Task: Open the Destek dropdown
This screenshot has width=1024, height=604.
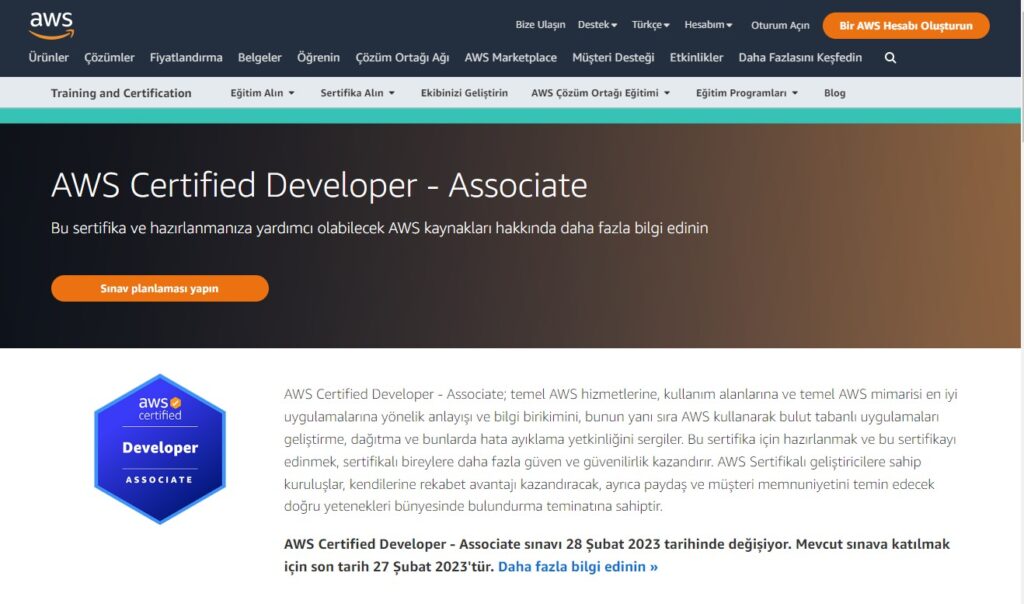Action: (x=597, y=25)
